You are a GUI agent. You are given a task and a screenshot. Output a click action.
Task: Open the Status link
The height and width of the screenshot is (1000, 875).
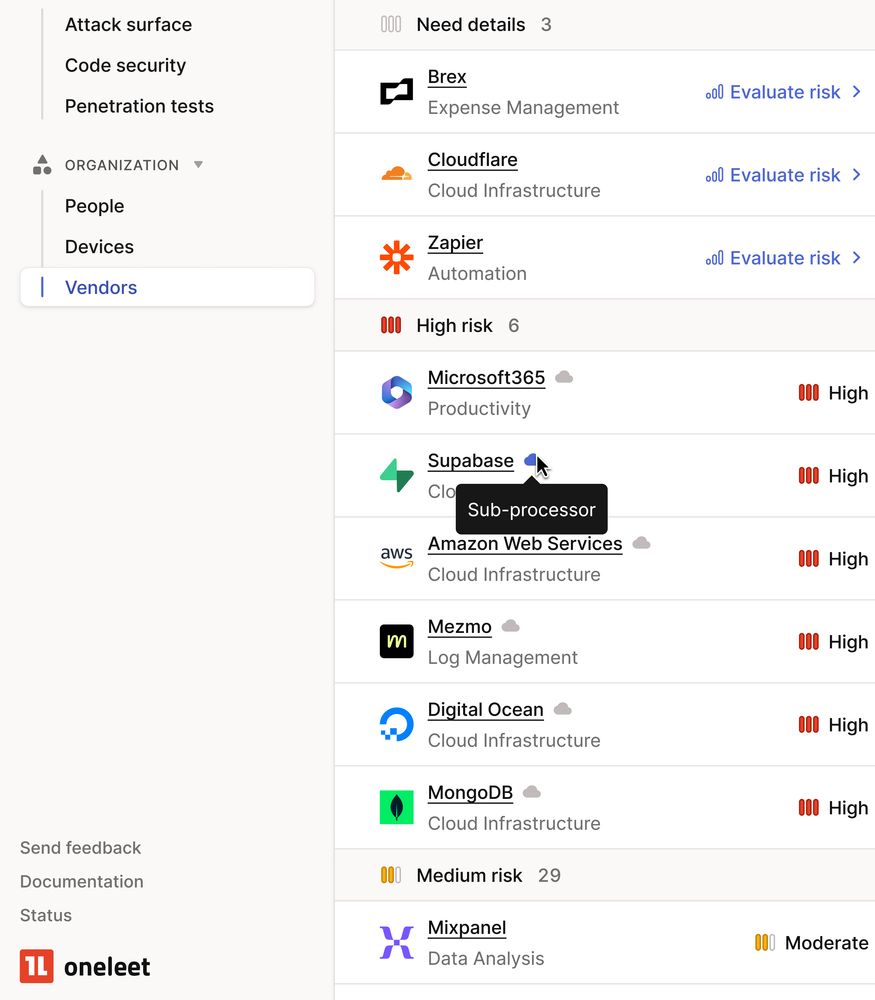(x=46, y=915)
